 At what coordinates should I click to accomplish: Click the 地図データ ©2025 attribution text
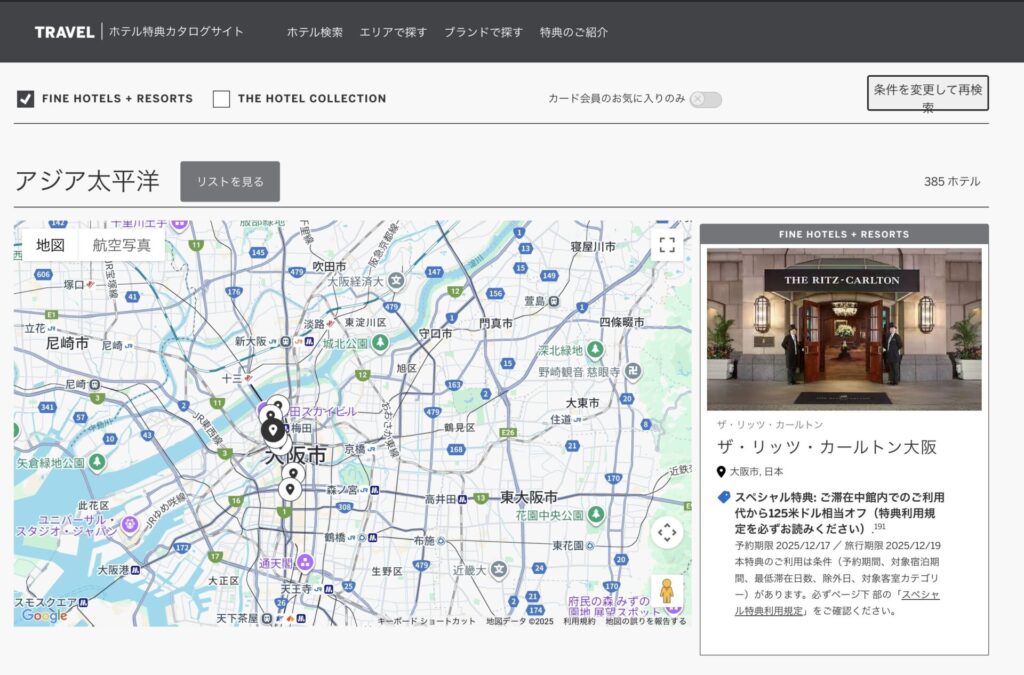[x=520, y=621]
